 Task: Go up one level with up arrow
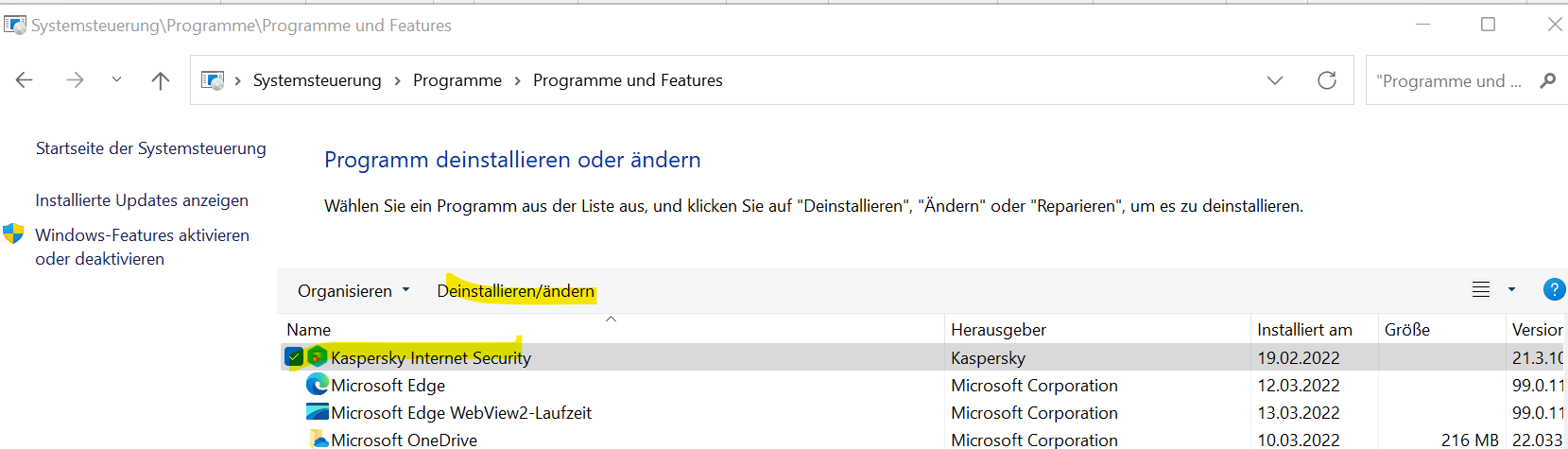[161, 80]
